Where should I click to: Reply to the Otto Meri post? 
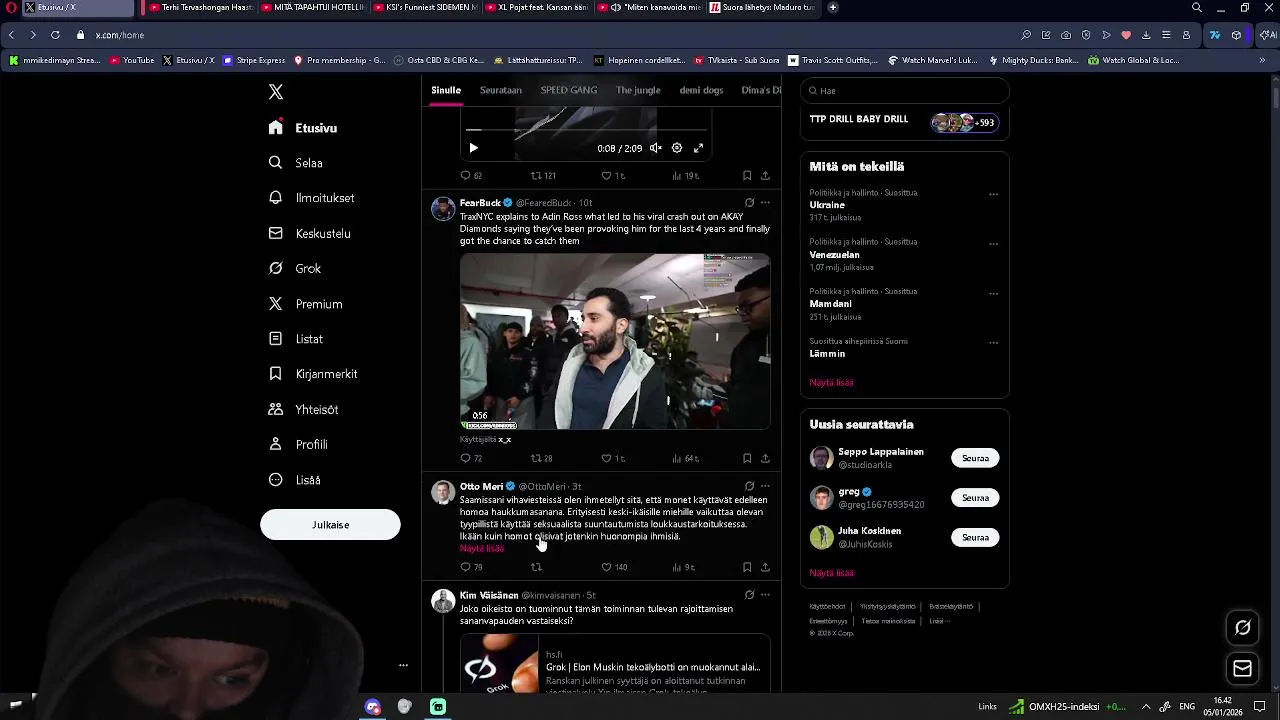point(470,567)
